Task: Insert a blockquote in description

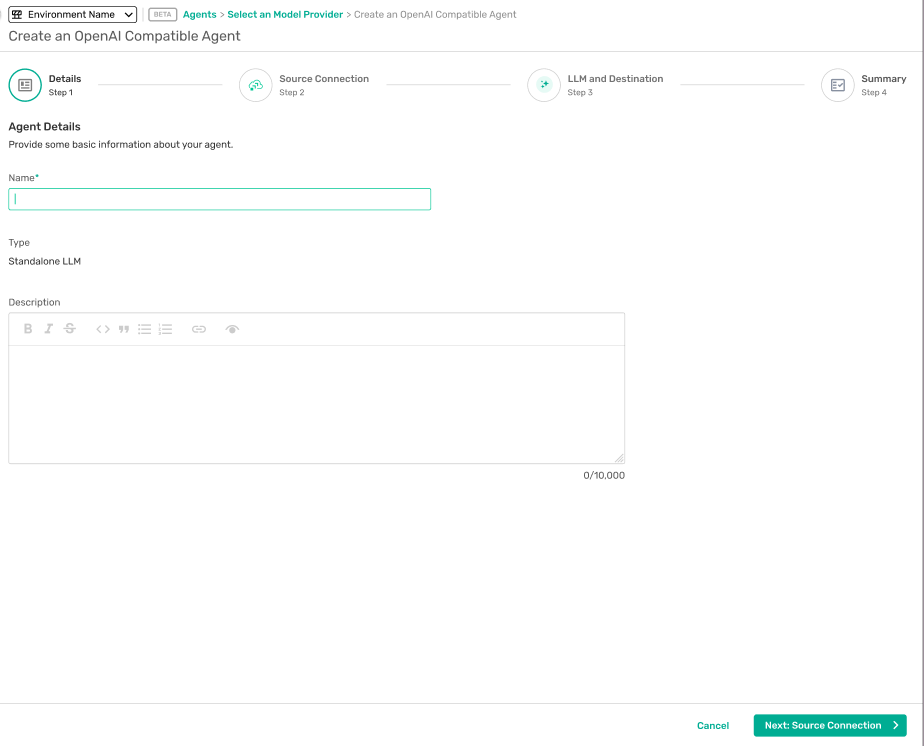Action: pyautogui.click(x=124, y=329)
